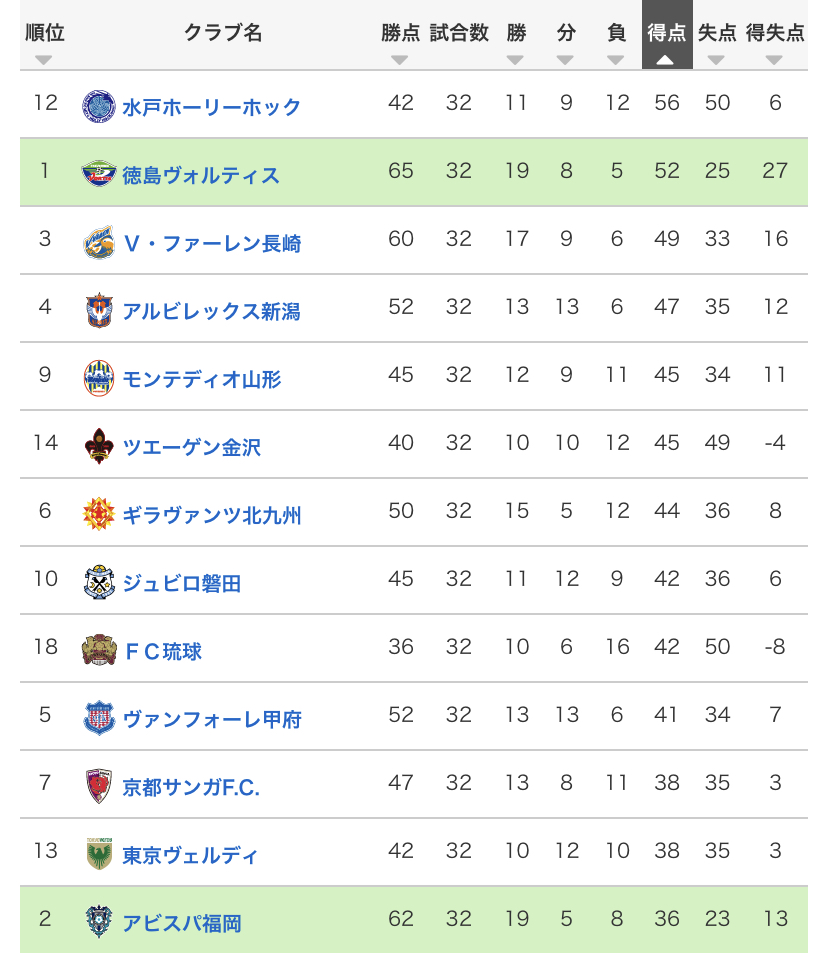Screen dimensions: 828x953
Task: Toggle the active 得点 sort arrow
Action: 666,60
